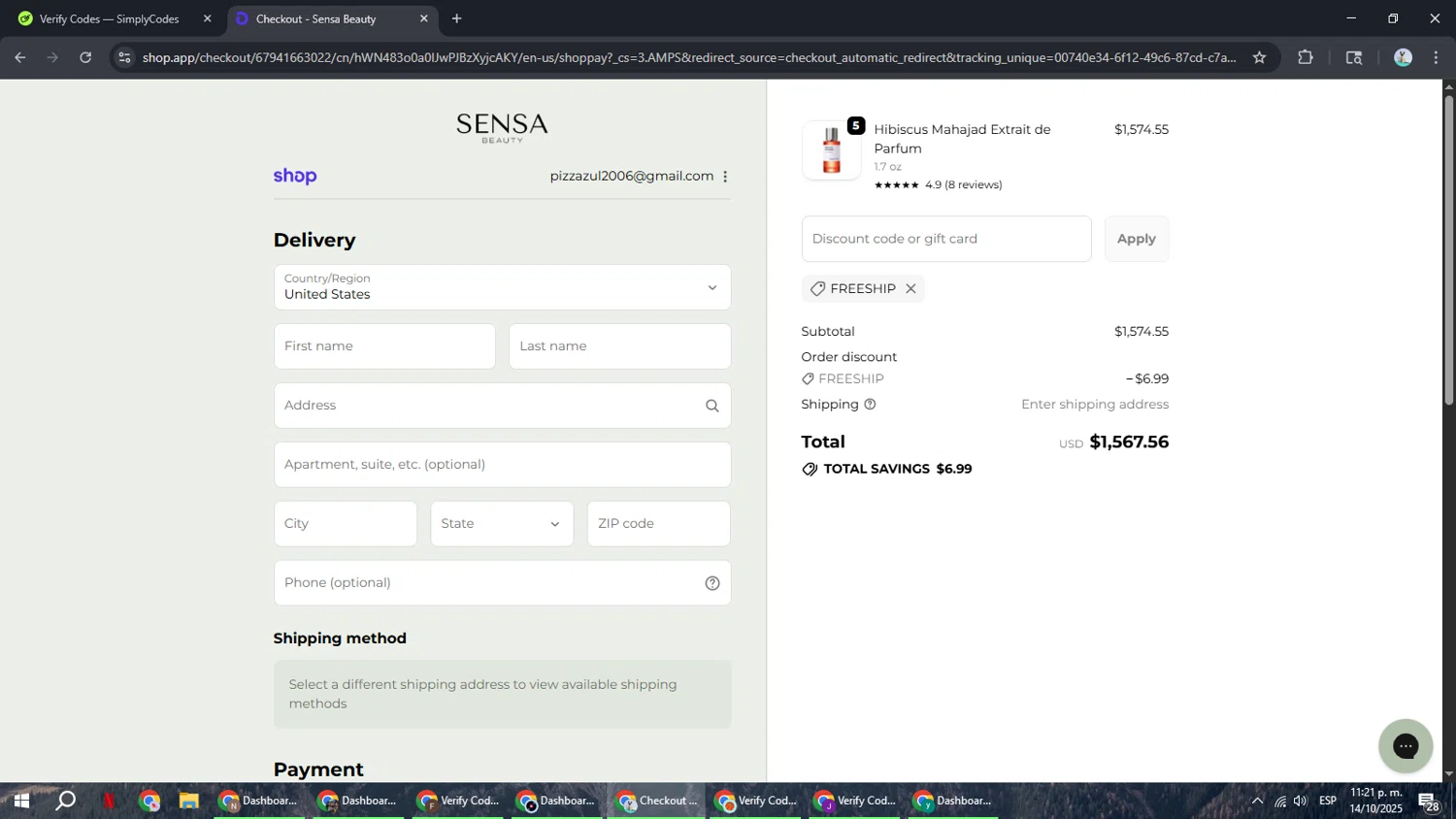Click the taskbar clock showing 11:21 p. m.
The width and height of the screenshot is (1456, 819).
[x=1376, y=801]
